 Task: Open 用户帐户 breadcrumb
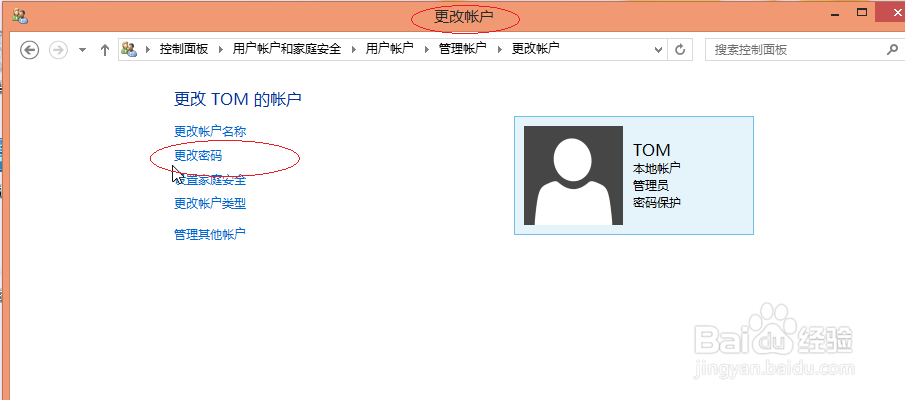(x=390, y=49)
